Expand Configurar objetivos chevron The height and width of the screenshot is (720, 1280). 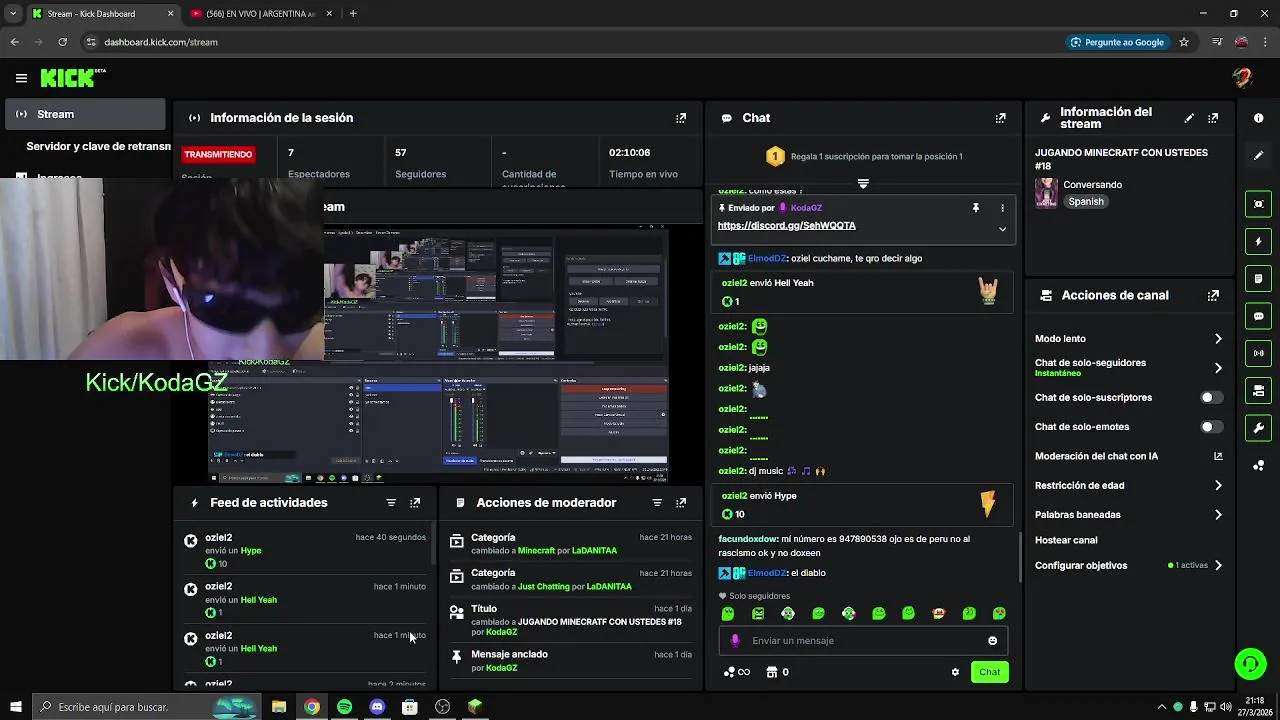(x=1218, y=566)
